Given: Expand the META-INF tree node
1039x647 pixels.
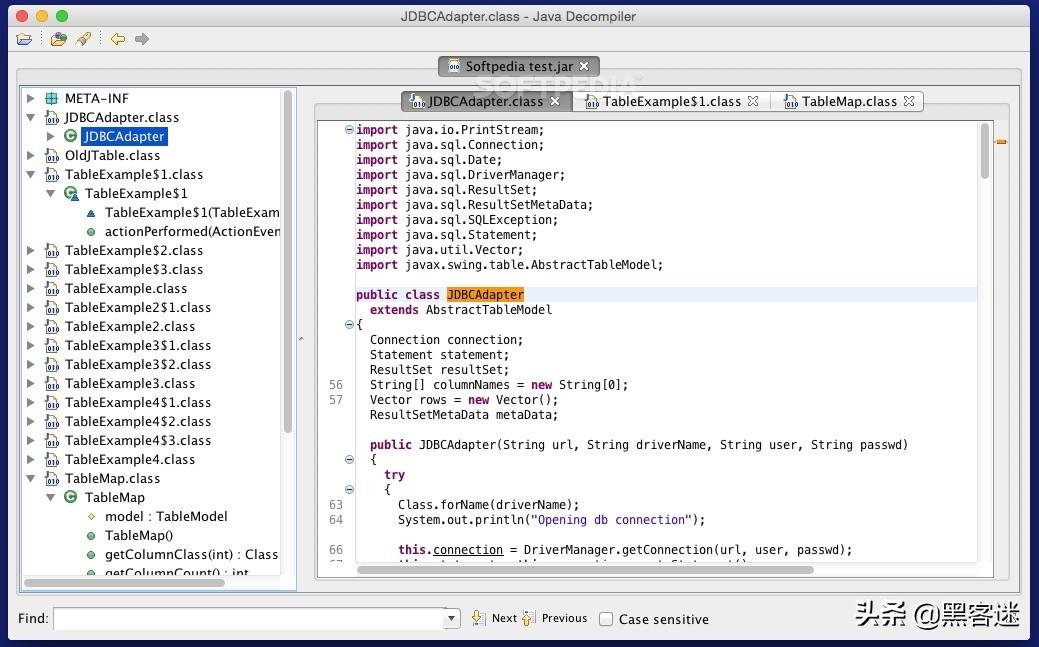Looking at the screenshot, I should pyautogui.click(x=31, y=98).
